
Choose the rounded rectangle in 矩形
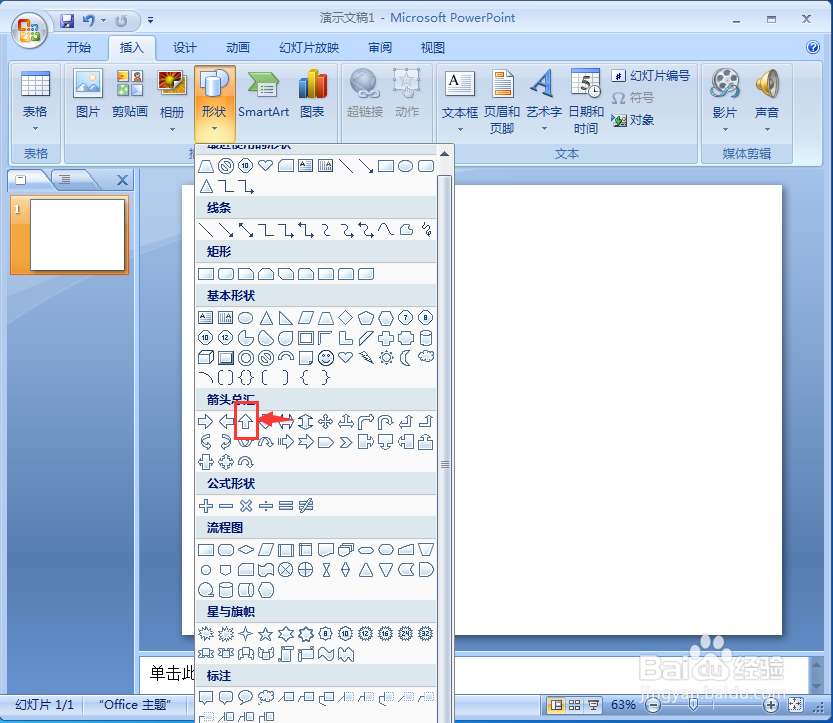coord(226,274)
